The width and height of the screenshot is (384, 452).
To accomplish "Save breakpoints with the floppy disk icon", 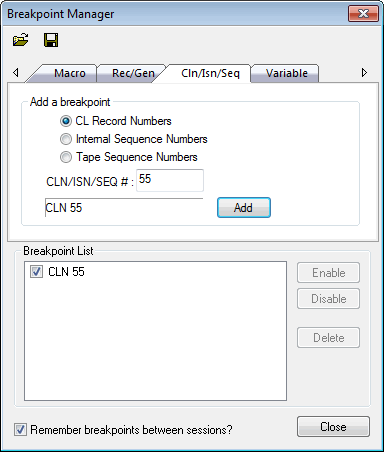I will 51,40.
